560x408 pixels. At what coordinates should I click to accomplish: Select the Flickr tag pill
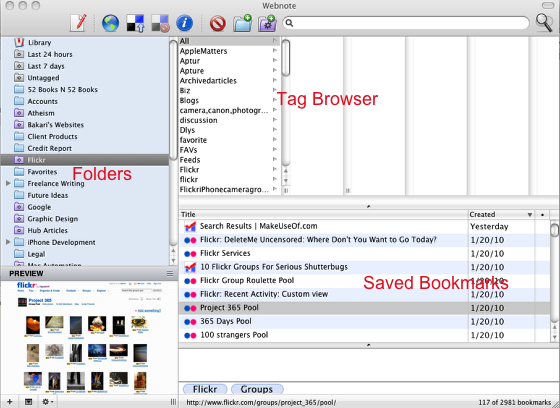[205, 389]
